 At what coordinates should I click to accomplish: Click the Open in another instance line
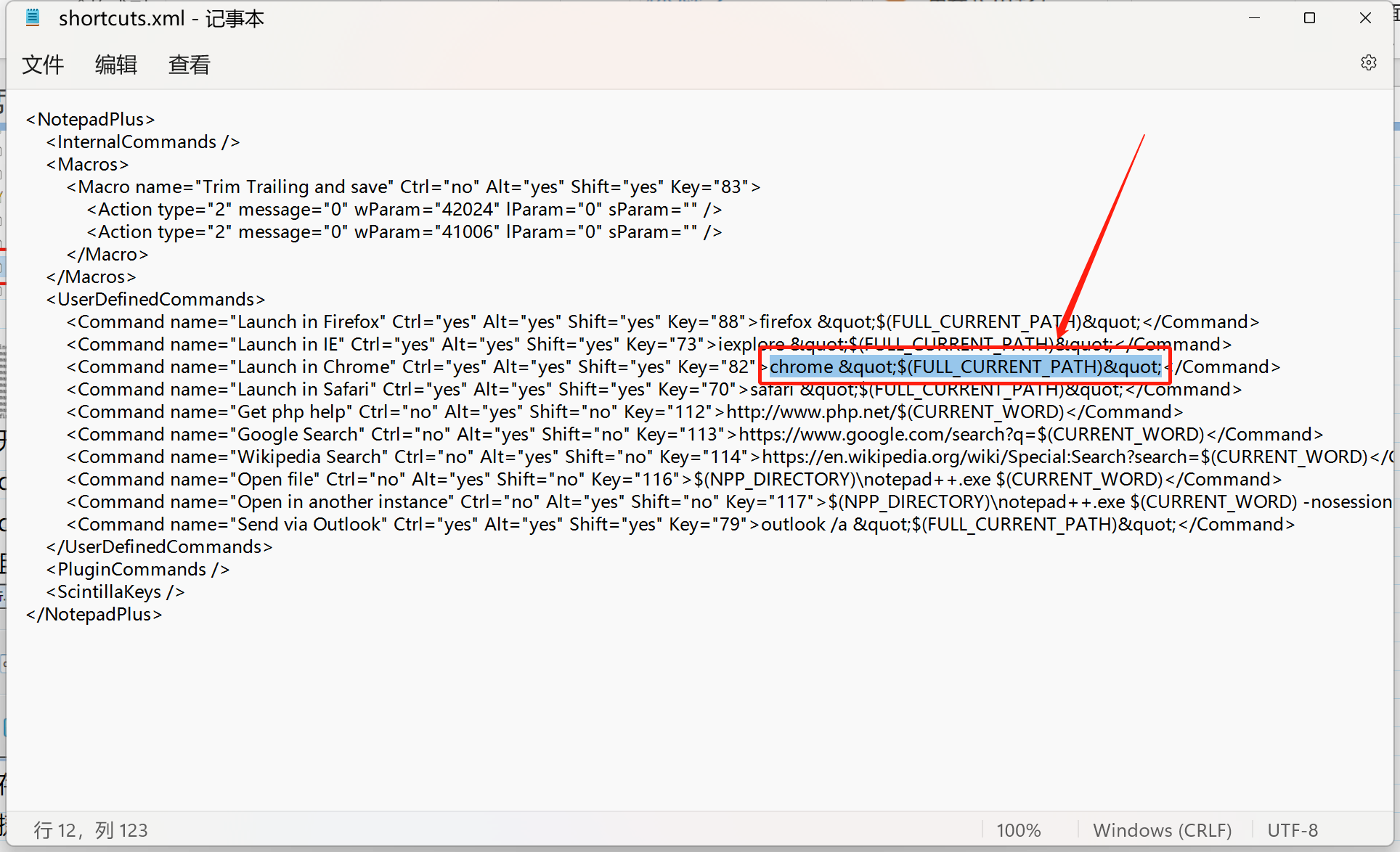[x=730, y=501]
